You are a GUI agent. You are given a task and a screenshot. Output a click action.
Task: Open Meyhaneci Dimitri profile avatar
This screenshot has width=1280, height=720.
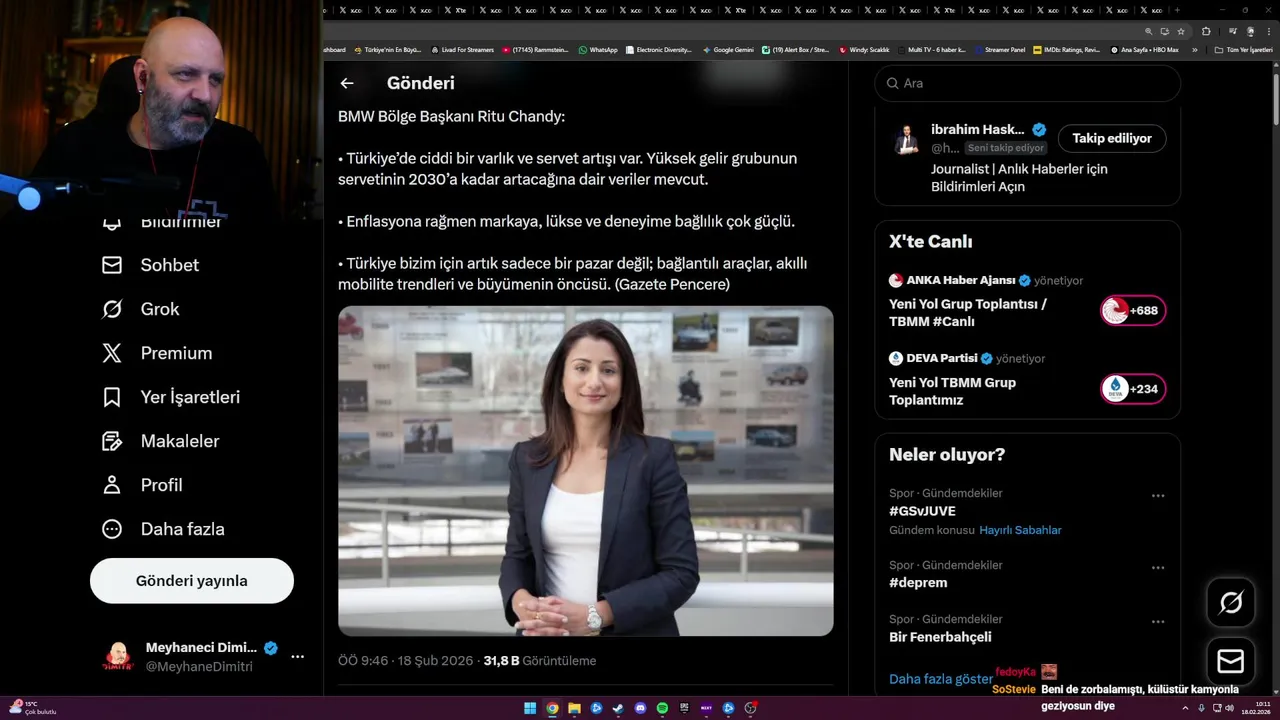118,657
